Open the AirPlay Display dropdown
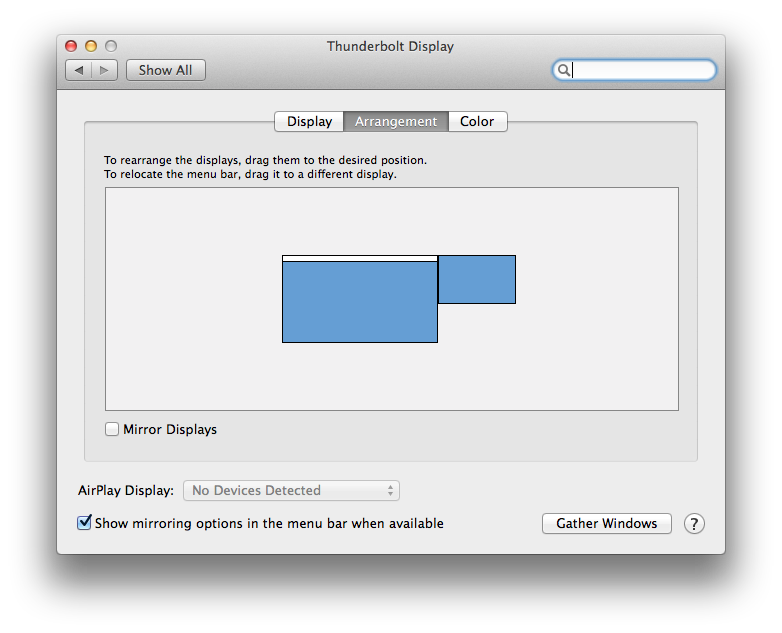 (x=291, y=490)
